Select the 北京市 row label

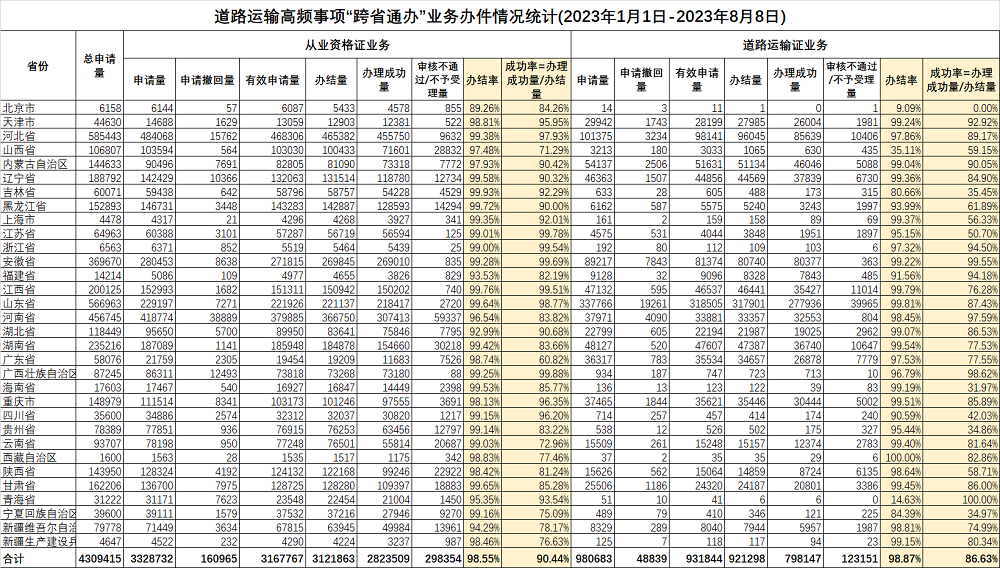click(19, 107)
